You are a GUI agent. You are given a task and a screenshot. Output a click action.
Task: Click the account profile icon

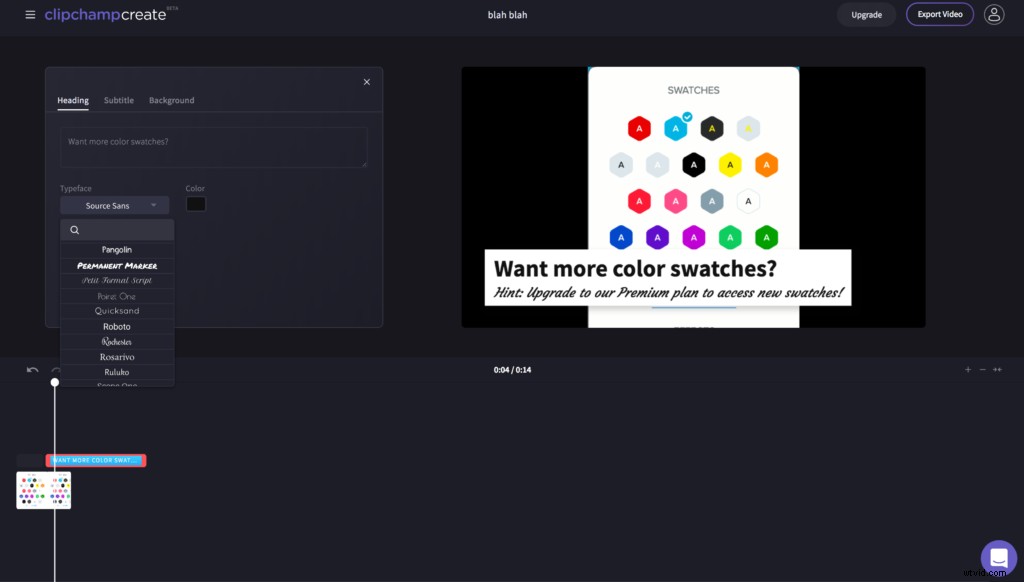tap(992, 14)
